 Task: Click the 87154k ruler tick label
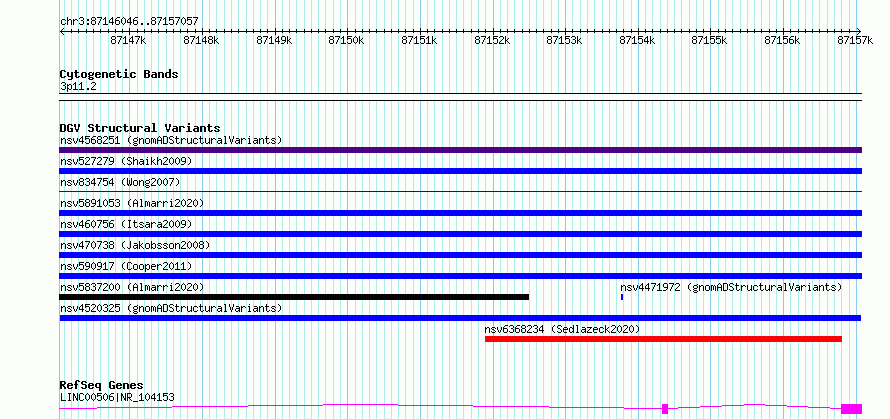coord(637,40)
